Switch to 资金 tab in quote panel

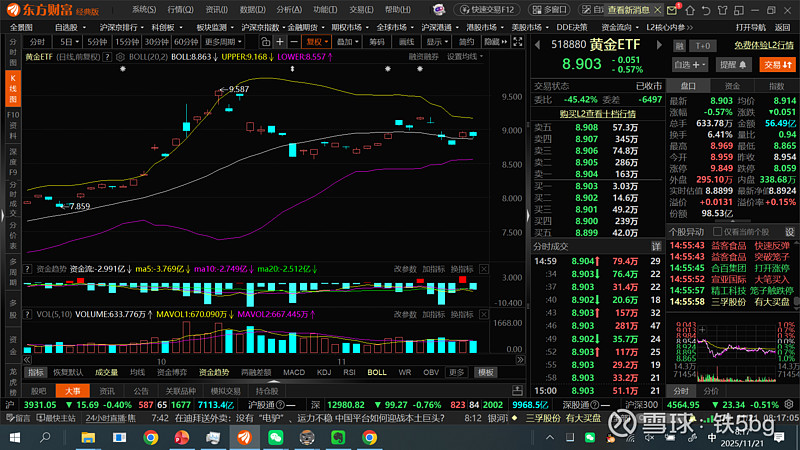click(x=732, y=86)
